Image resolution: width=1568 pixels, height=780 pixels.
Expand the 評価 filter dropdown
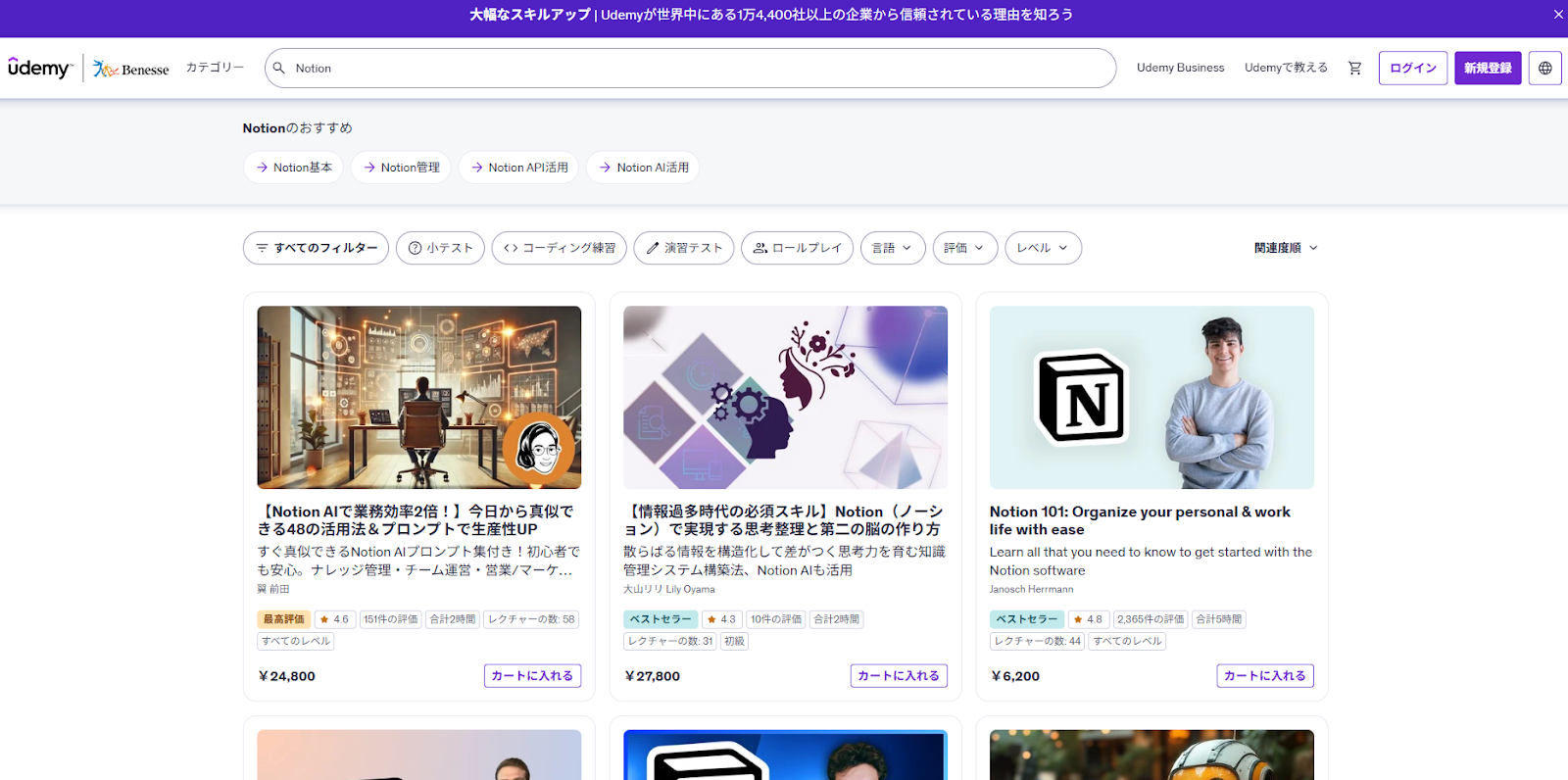point(965,248)
